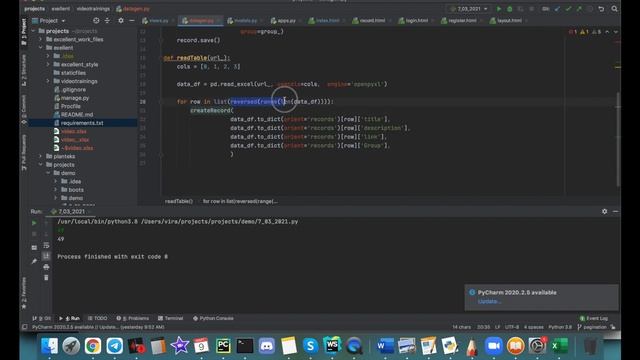The image size is (640, 360).
Task: Open the Project view dropdown
Action: (49, 20)
